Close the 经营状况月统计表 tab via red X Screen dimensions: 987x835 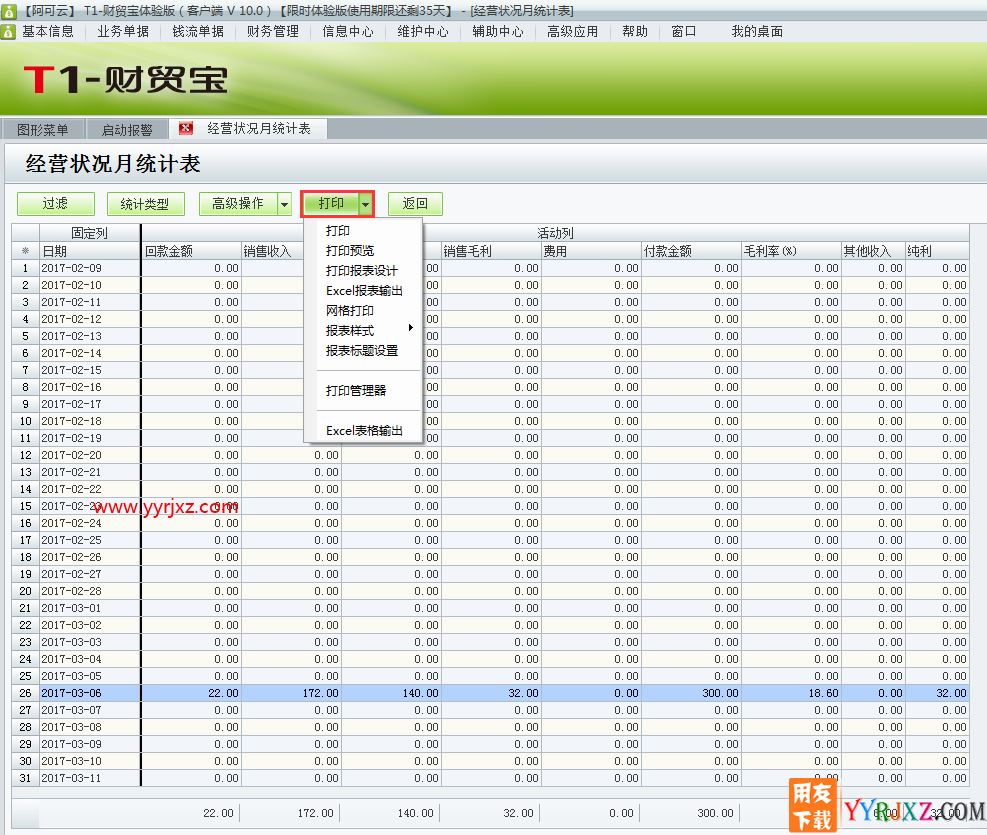(x=185, y=128)
